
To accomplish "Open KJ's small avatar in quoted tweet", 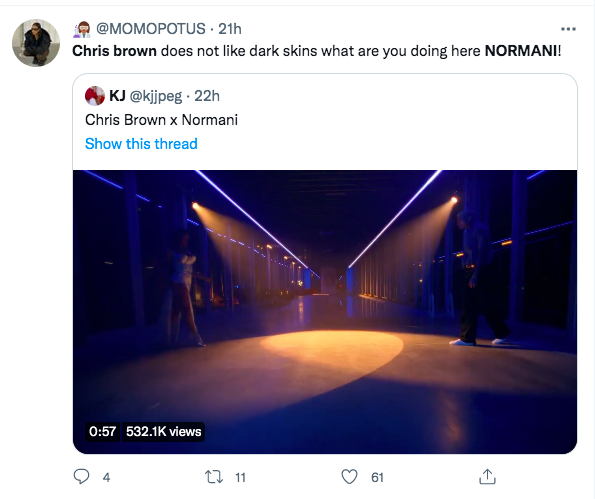I will [95, 96].
